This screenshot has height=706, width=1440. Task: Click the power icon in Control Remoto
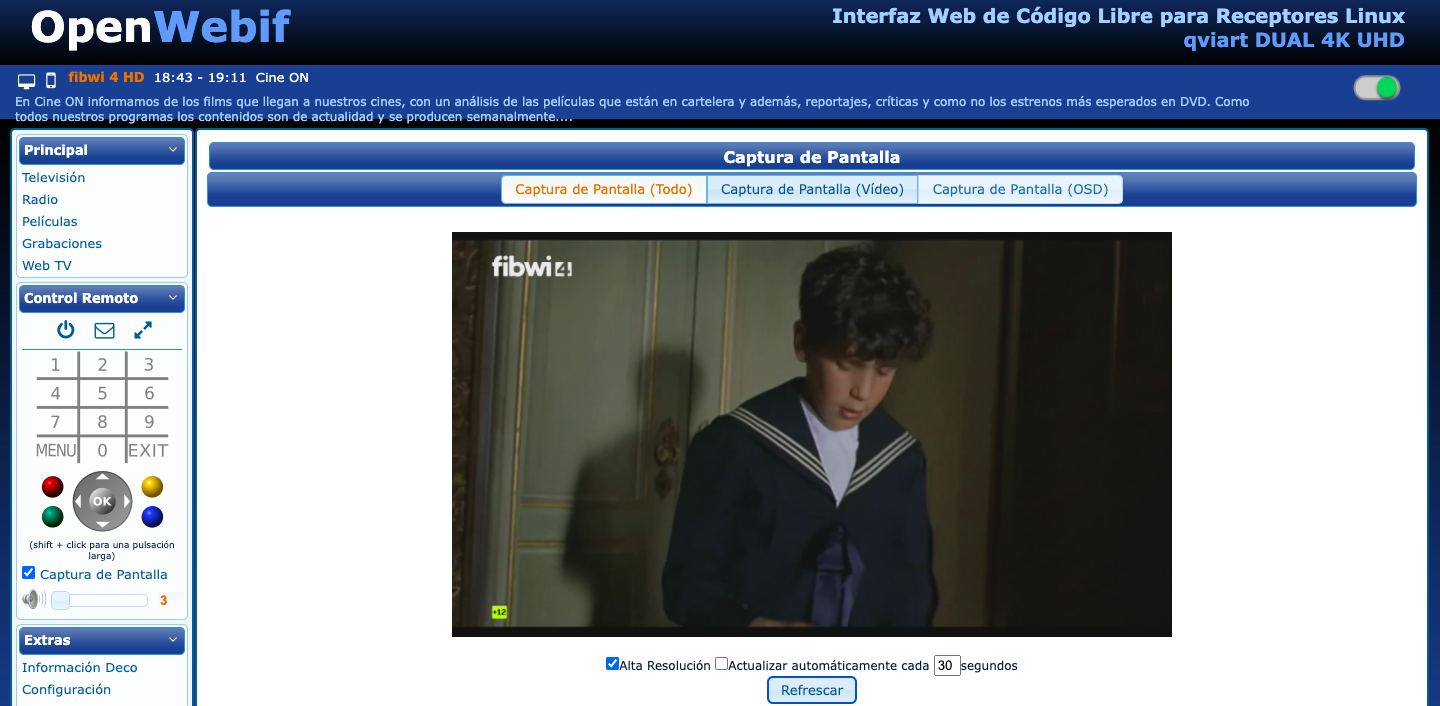(x=66, y=330)
